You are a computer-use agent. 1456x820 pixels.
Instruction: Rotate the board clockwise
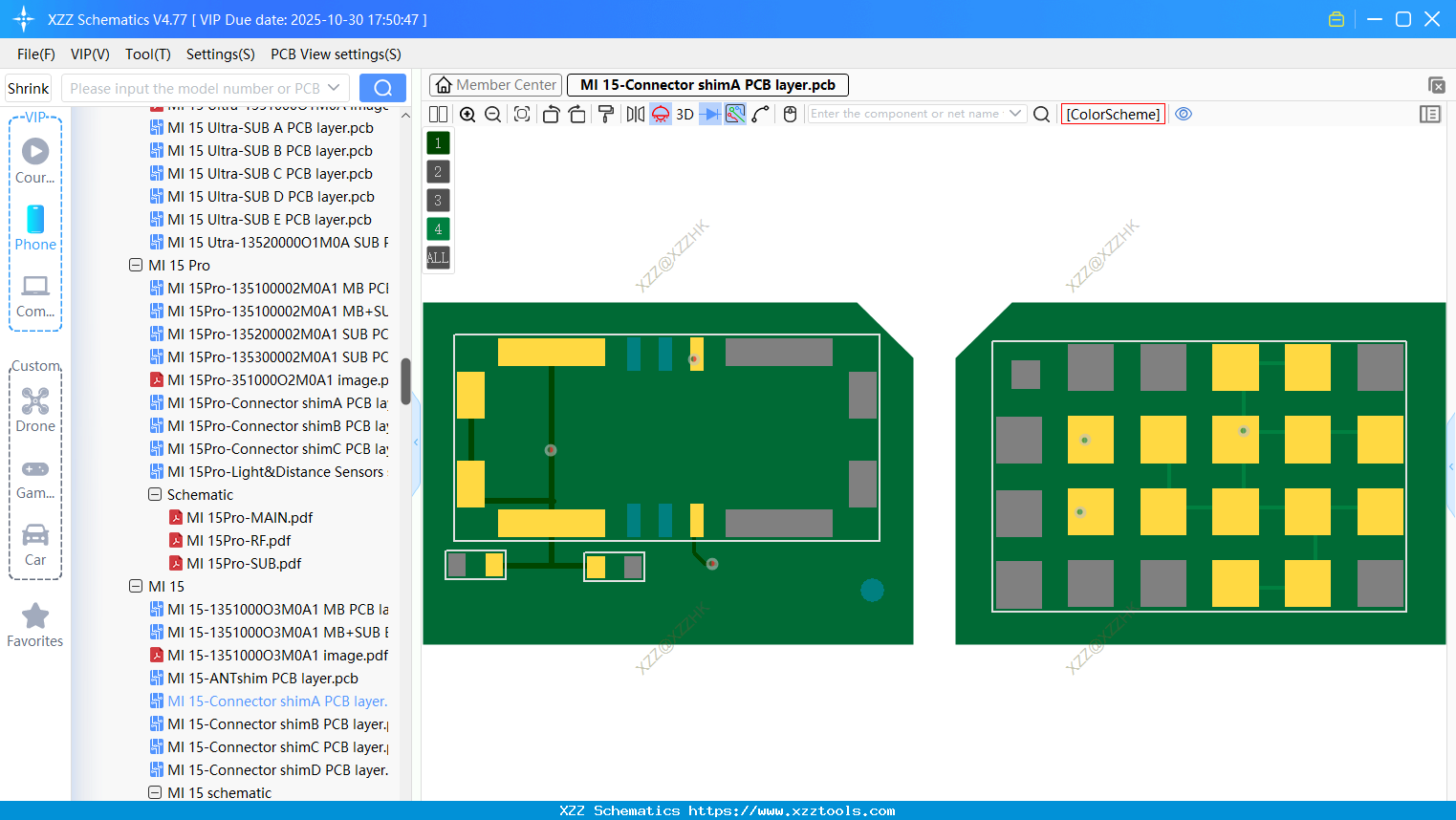[x=577, y=114]
